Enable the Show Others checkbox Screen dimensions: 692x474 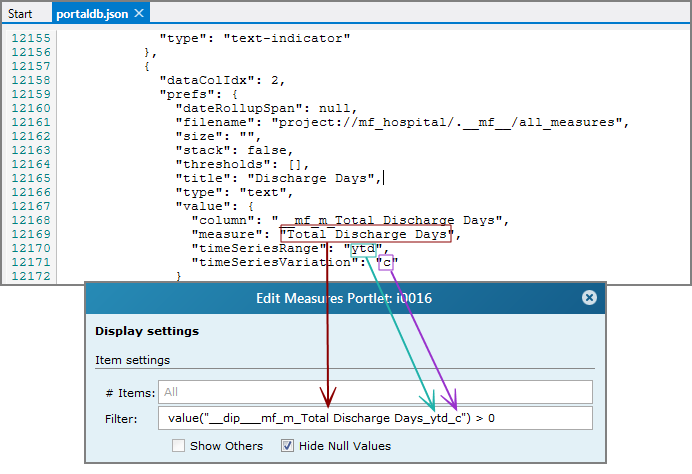click(x=178, y=445)
